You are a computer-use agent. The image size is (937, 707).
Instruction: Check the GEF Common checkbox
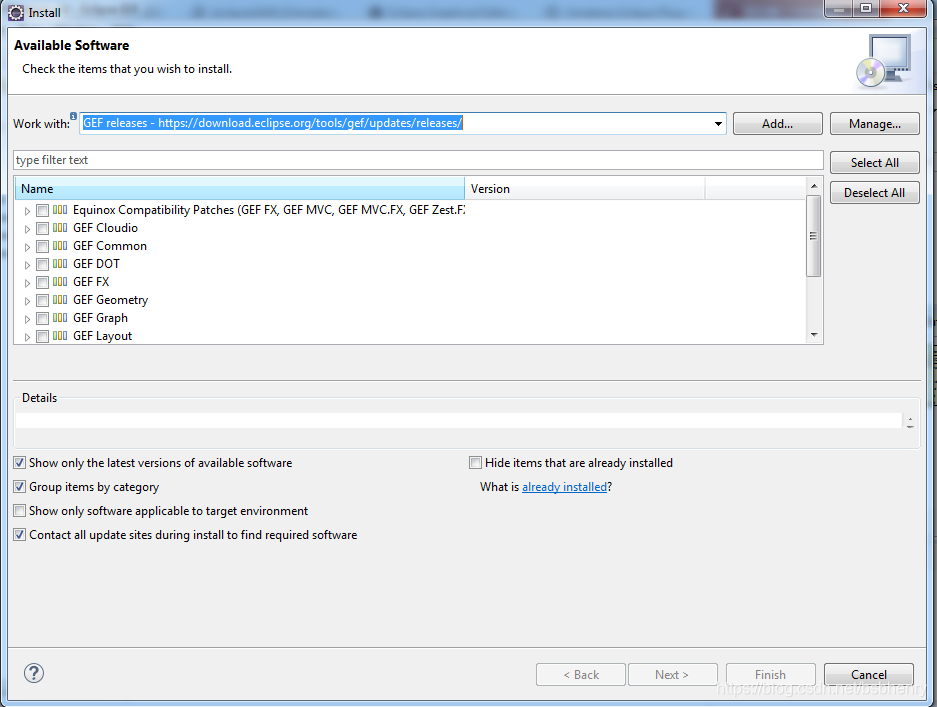pos(42,246)
